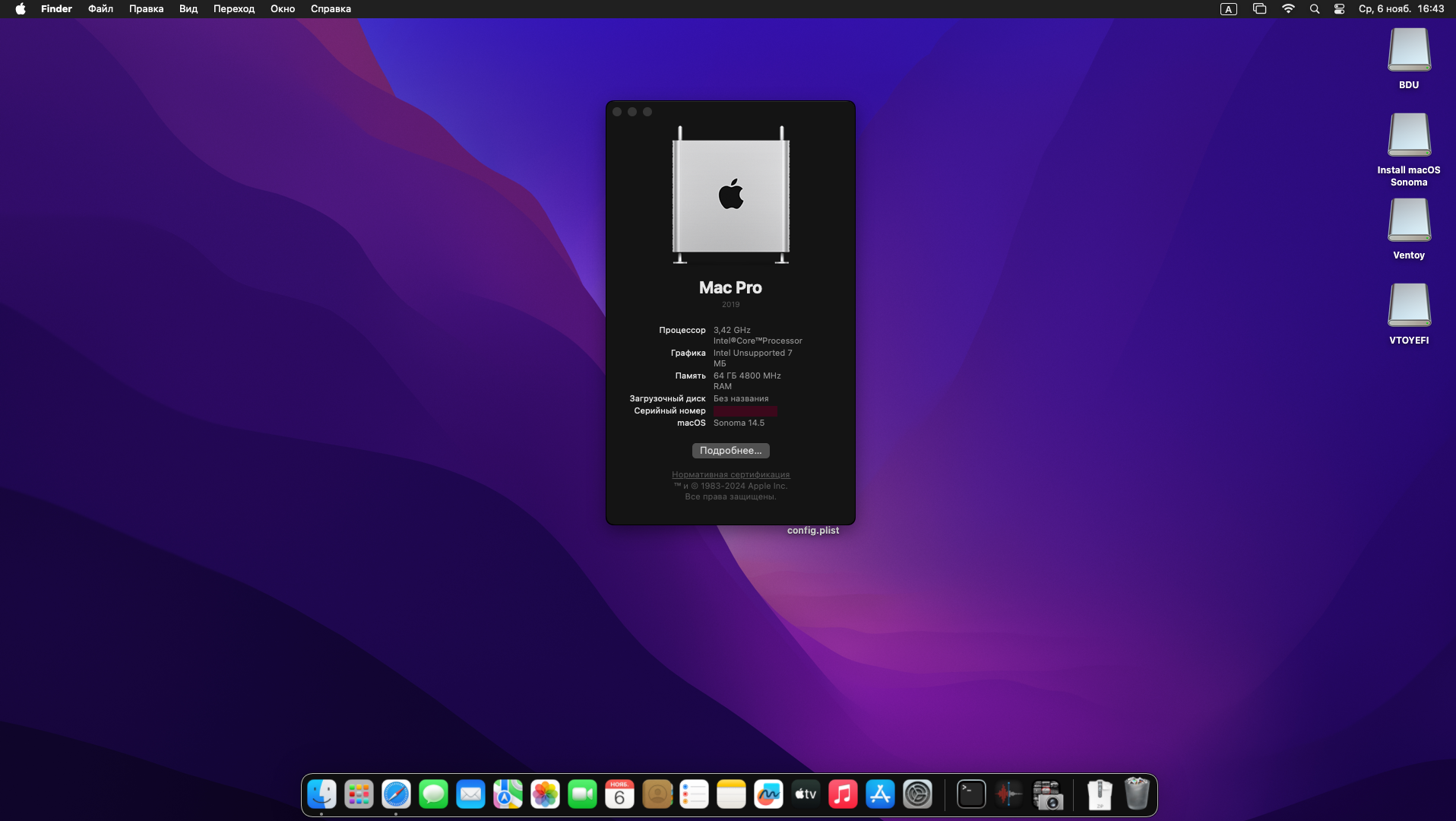1456x821 pixels.
Task: Open the Файл menu
Action: point(100,9)
